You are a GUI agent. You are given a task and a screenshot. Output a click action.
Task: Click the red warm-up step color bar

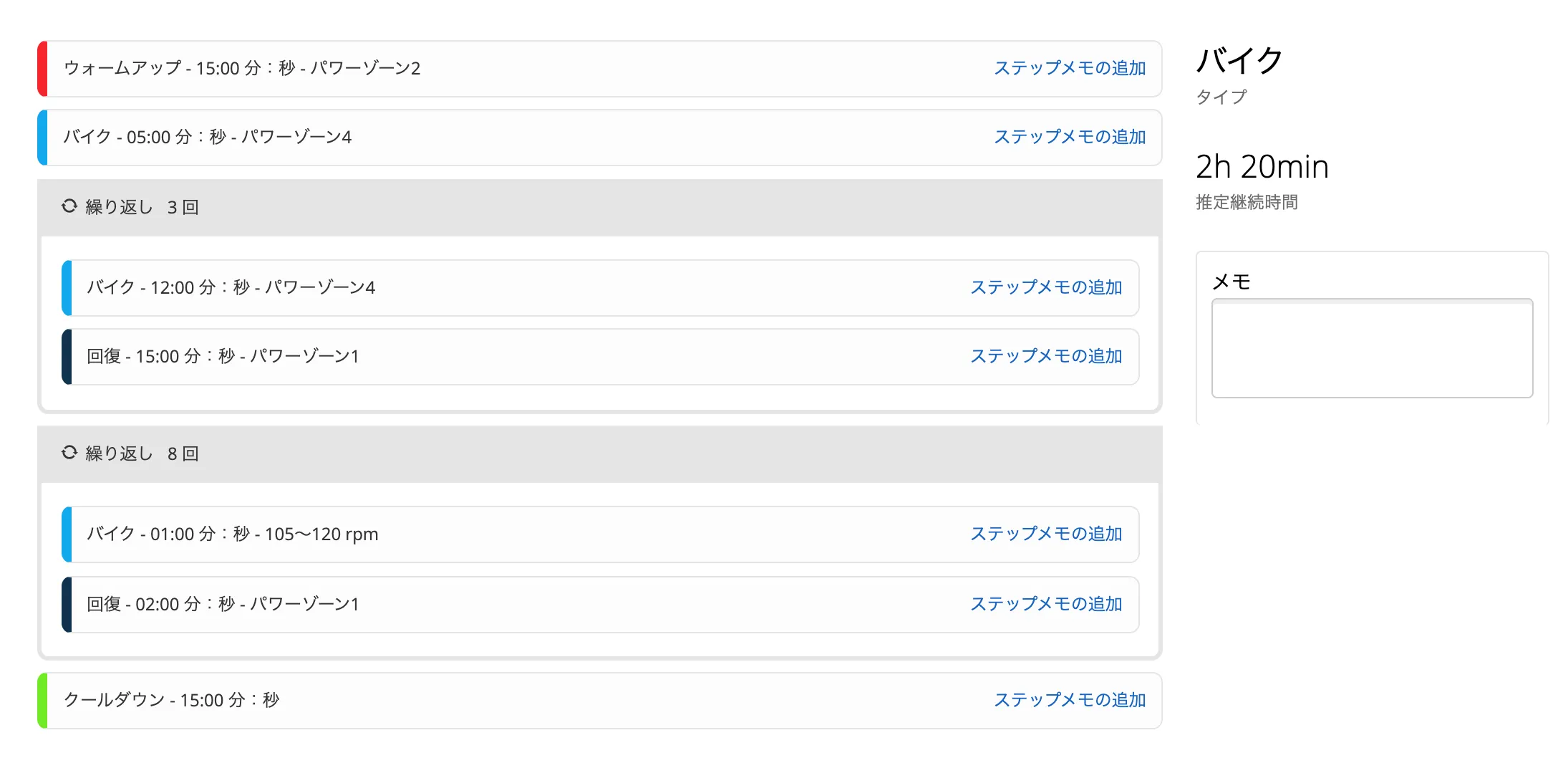(44, 69)
